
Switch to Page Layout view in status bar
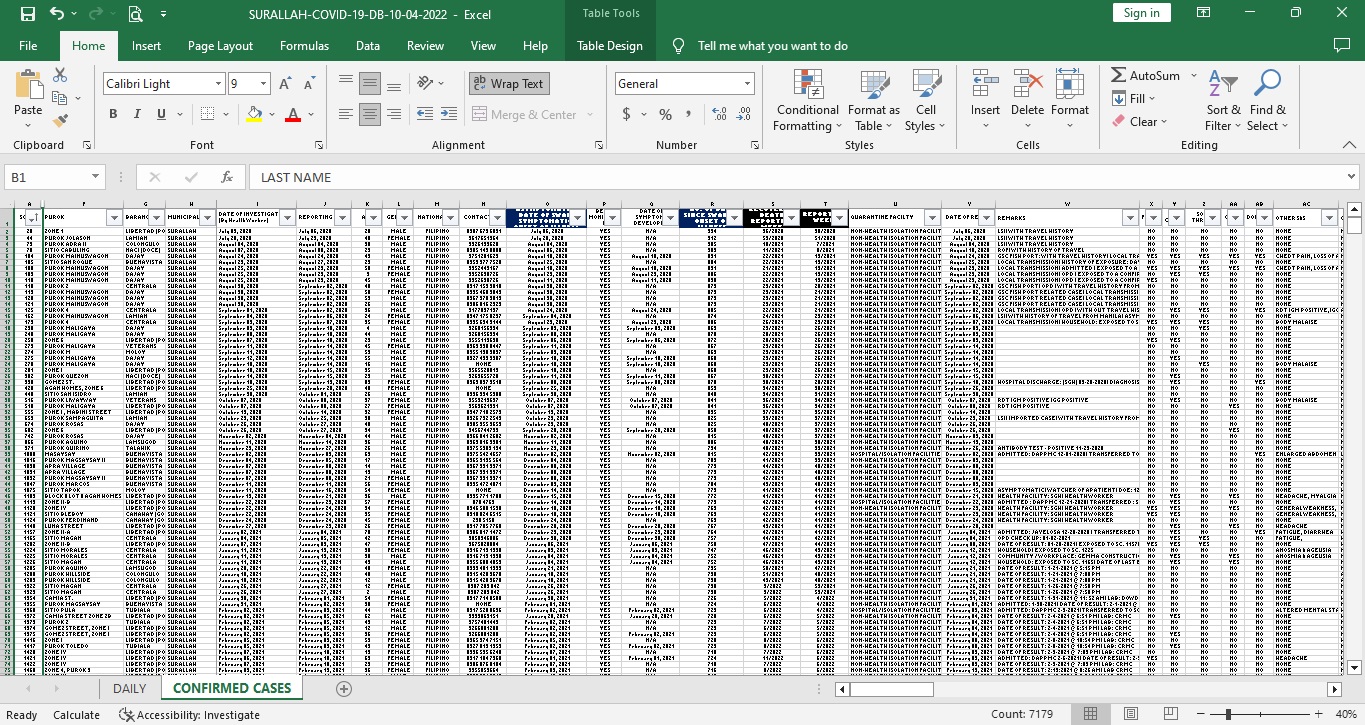[1132, 715]
